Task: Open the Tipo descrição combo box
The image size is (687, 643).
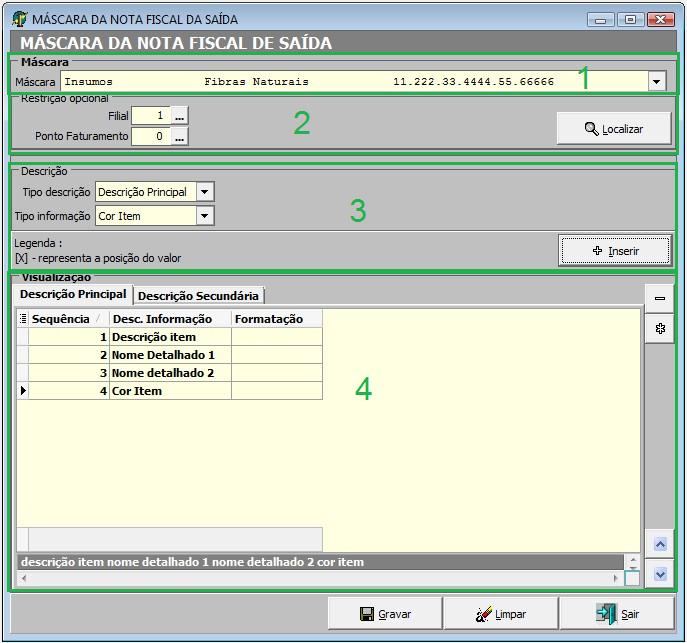Action: click(x=204, y=192)
